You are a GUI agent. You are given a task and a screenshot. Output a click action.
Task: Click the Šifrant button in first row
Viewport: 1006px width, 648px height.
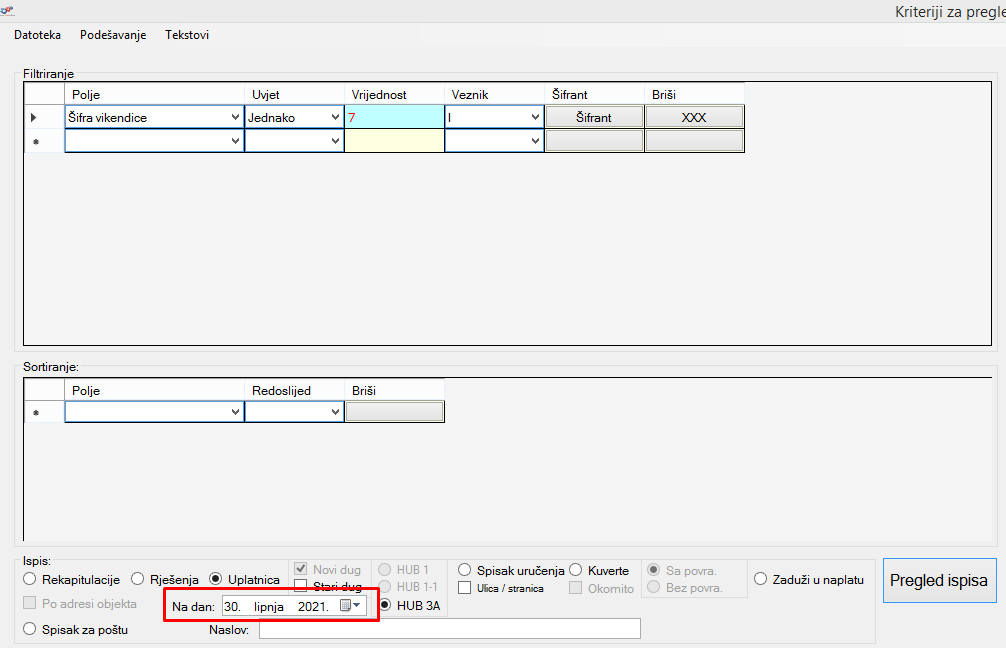coord(594,117)
